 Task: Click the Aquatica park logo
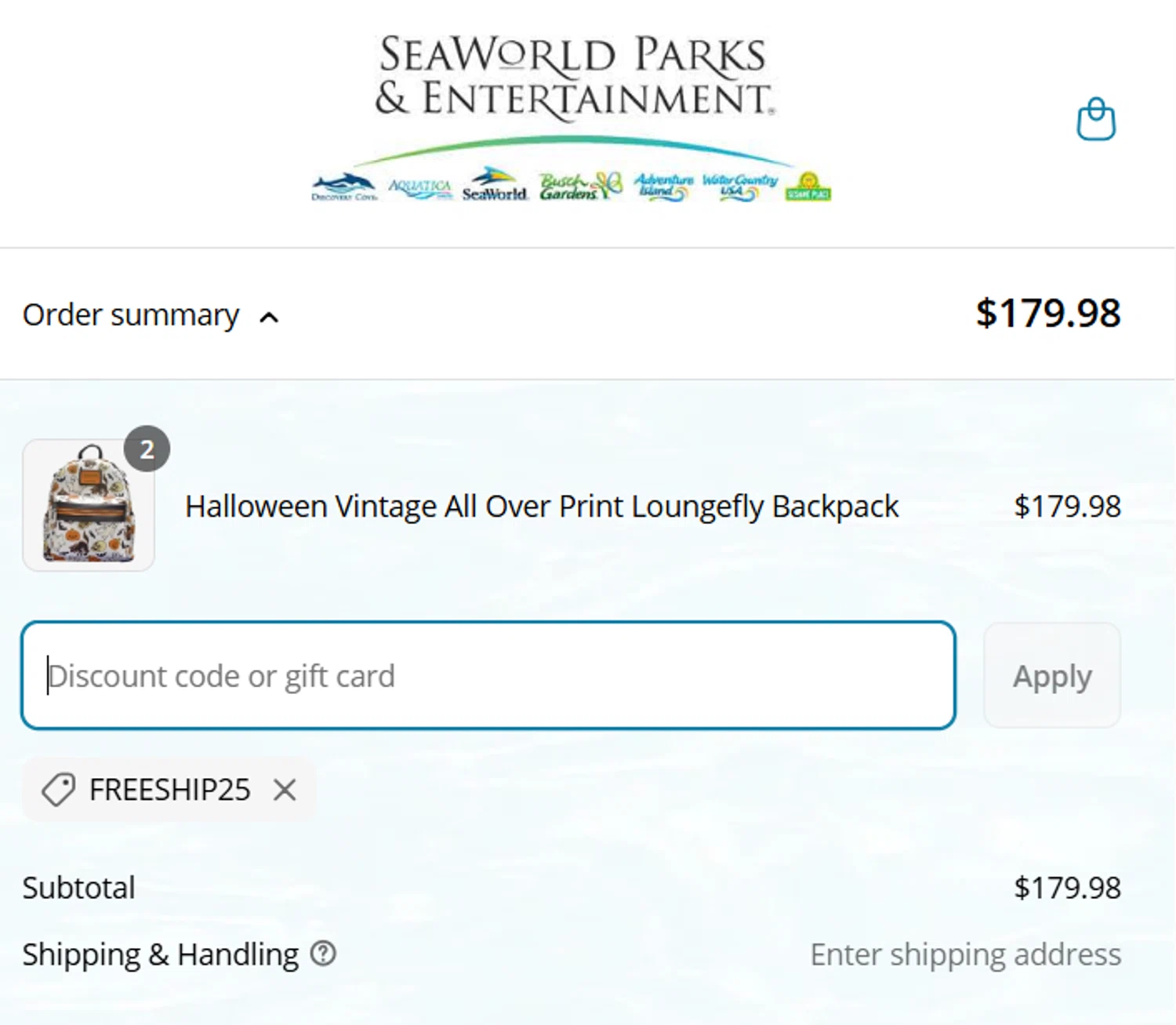(420, 188)
